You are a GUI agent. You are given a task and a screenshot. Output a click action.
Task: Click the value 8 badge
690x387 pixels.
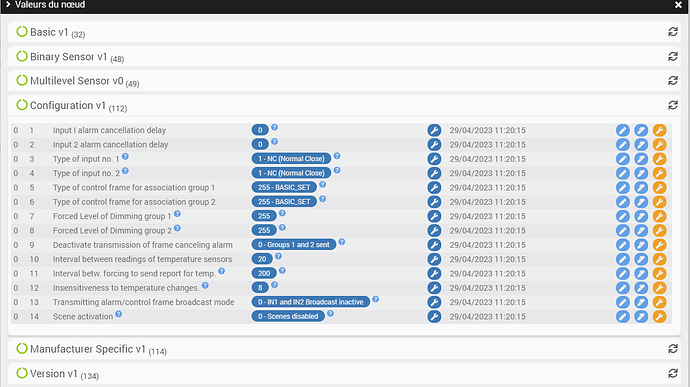(x=260, y=288)
